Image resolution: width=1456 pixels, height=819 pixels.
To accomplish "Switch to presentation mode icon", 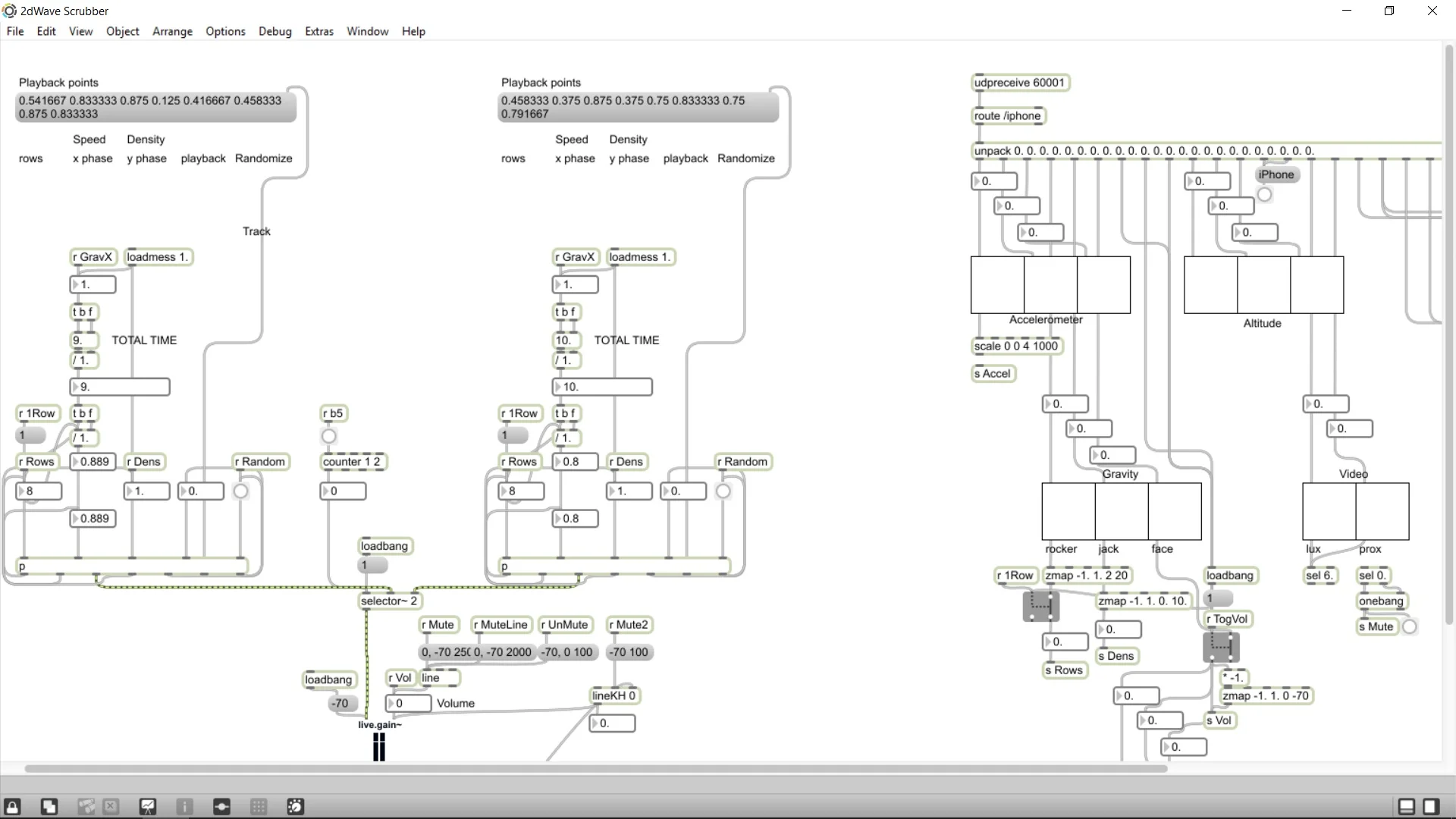I will click(148, 807).
